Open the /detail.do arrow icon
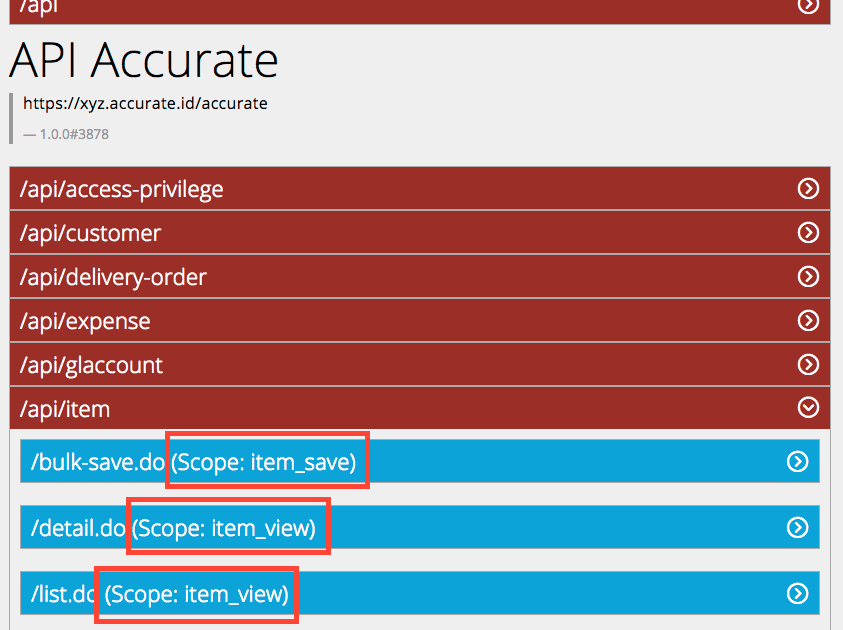 click(797, 527)
